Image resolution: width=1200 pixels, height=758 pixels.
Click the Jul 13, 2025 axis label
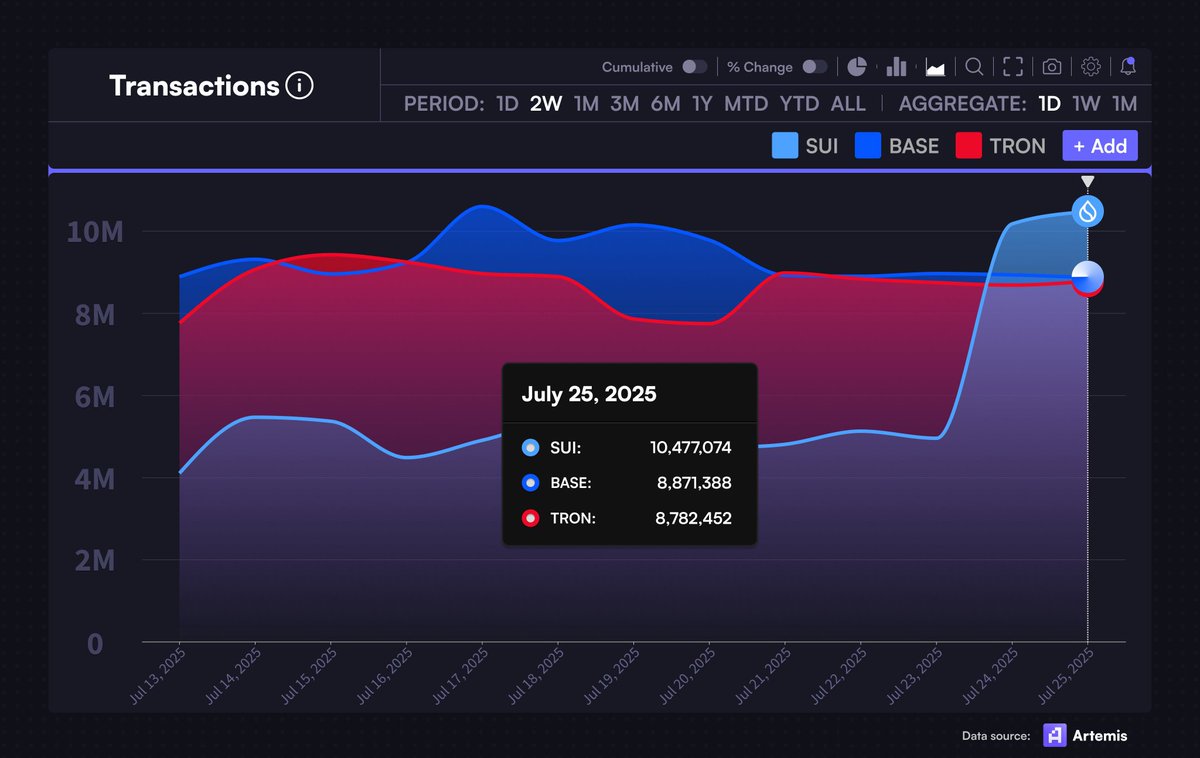tap(157, 676)
